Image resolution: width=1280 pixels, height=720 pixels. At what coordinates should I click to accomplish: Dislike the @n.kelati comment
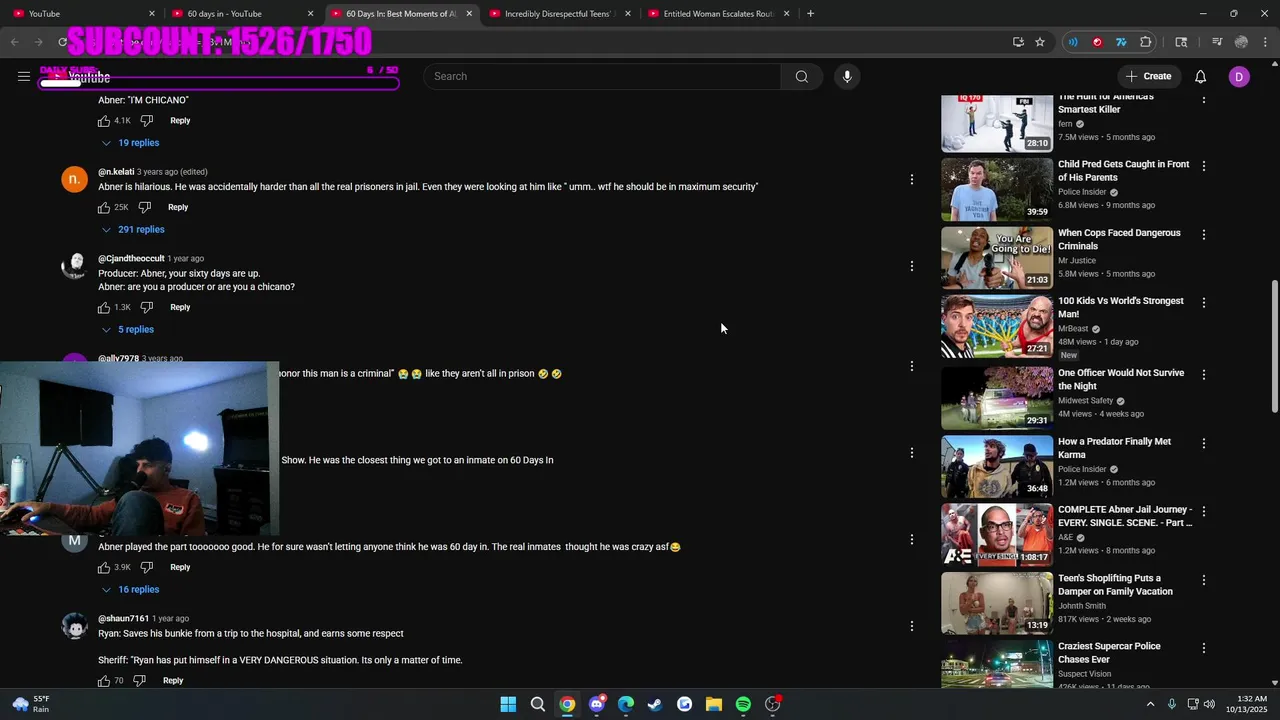(x=145, y=207)
